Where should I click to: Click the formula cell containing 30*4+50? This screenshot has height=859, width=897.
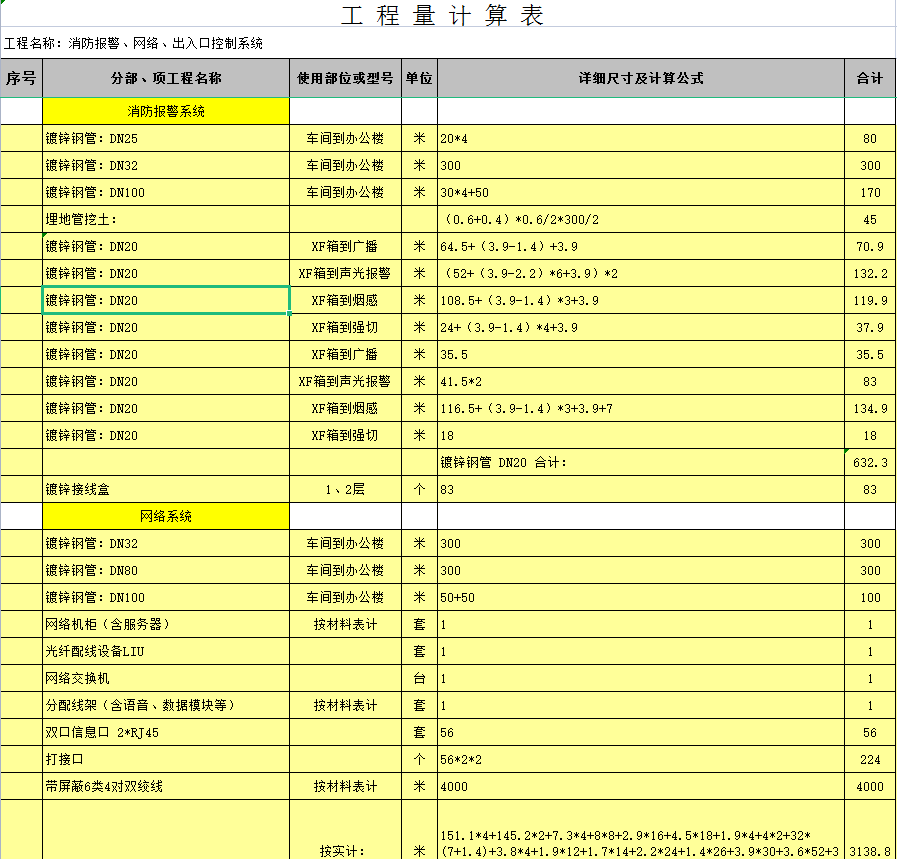[x=640, y=193]
